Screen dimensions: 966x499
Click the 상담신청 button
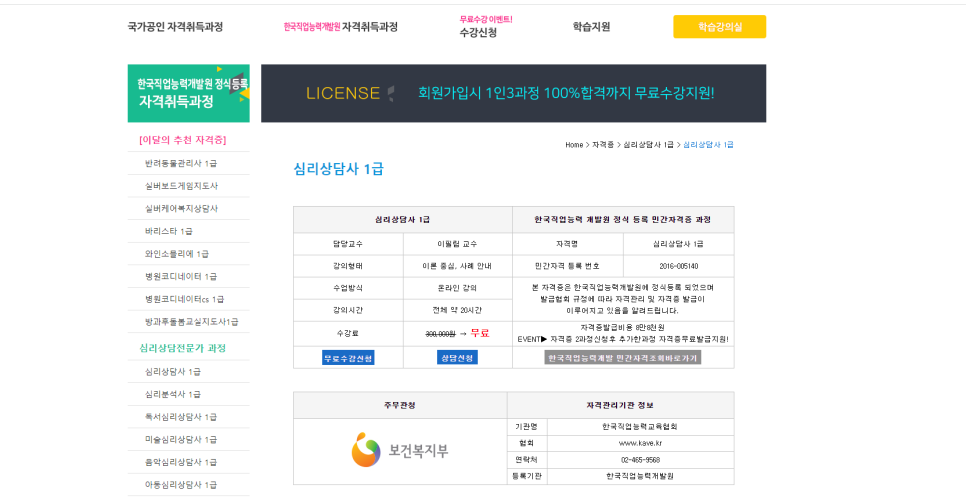tap(457, 358)
